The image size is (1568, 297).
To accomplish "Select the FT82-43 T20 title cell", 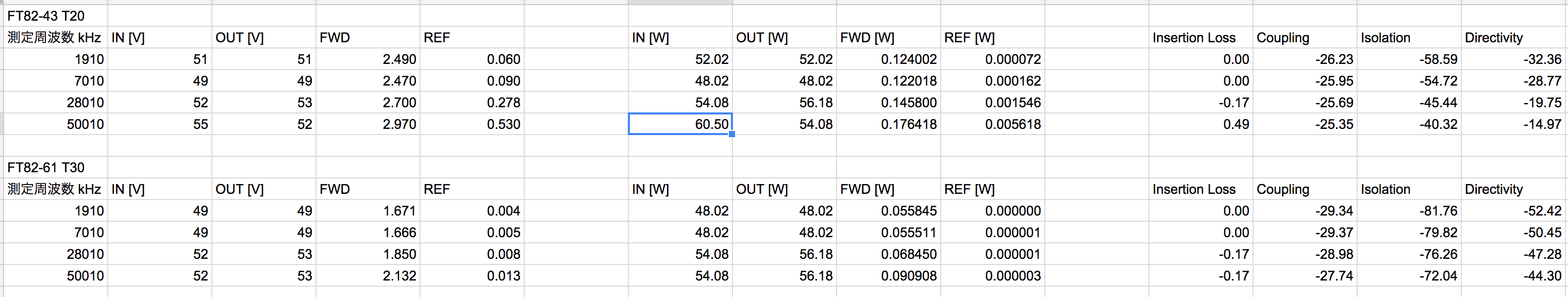I will click(x=46, y=16).
